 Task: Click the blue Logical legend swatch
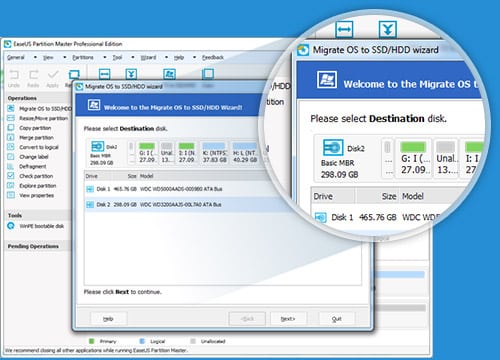[x=142, y=341]
